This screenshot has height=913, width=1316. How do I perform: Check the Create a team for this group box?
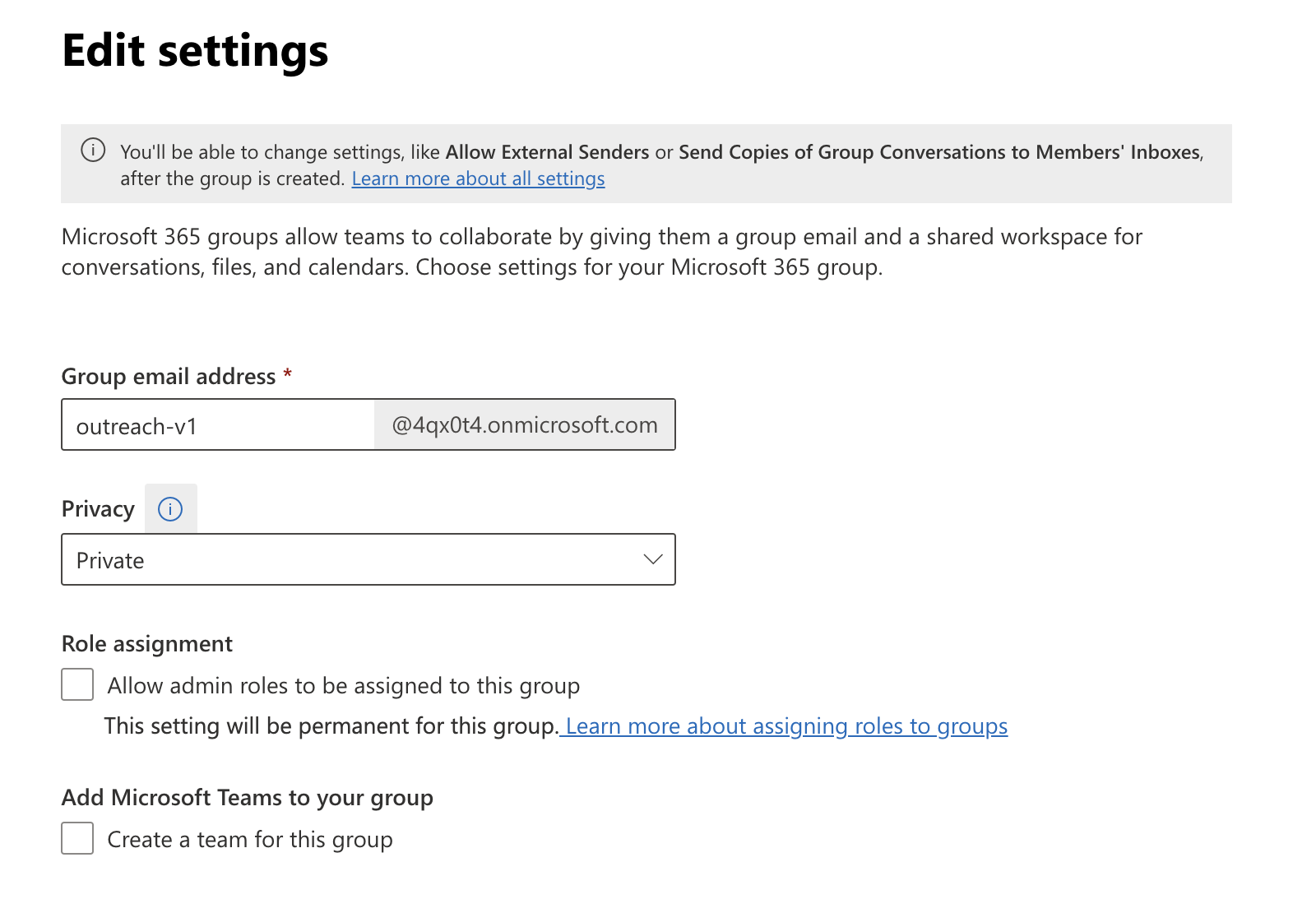(x=76, y=839)
